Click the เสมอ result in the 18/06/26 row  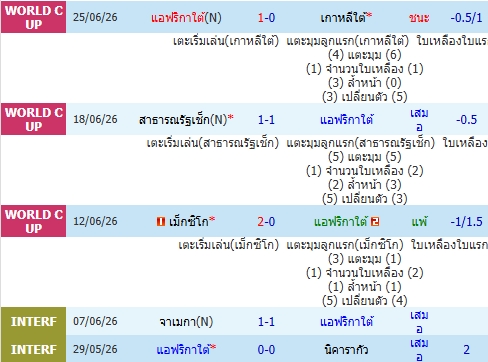coord(419,119)
